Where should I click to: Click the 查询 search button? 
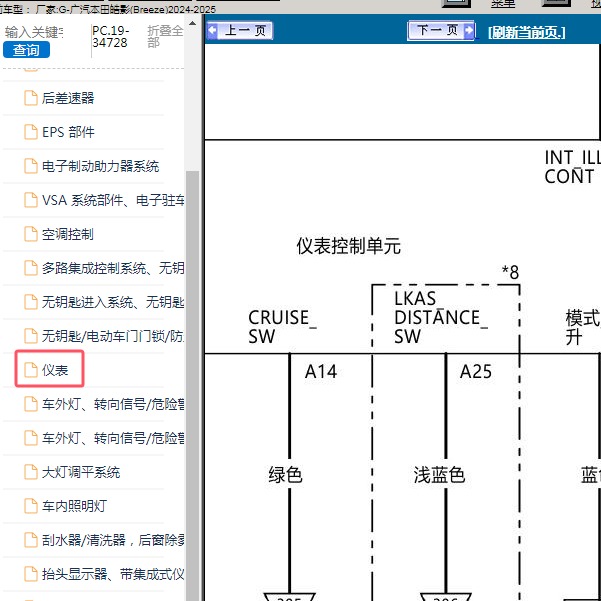[x=26, y=50]
